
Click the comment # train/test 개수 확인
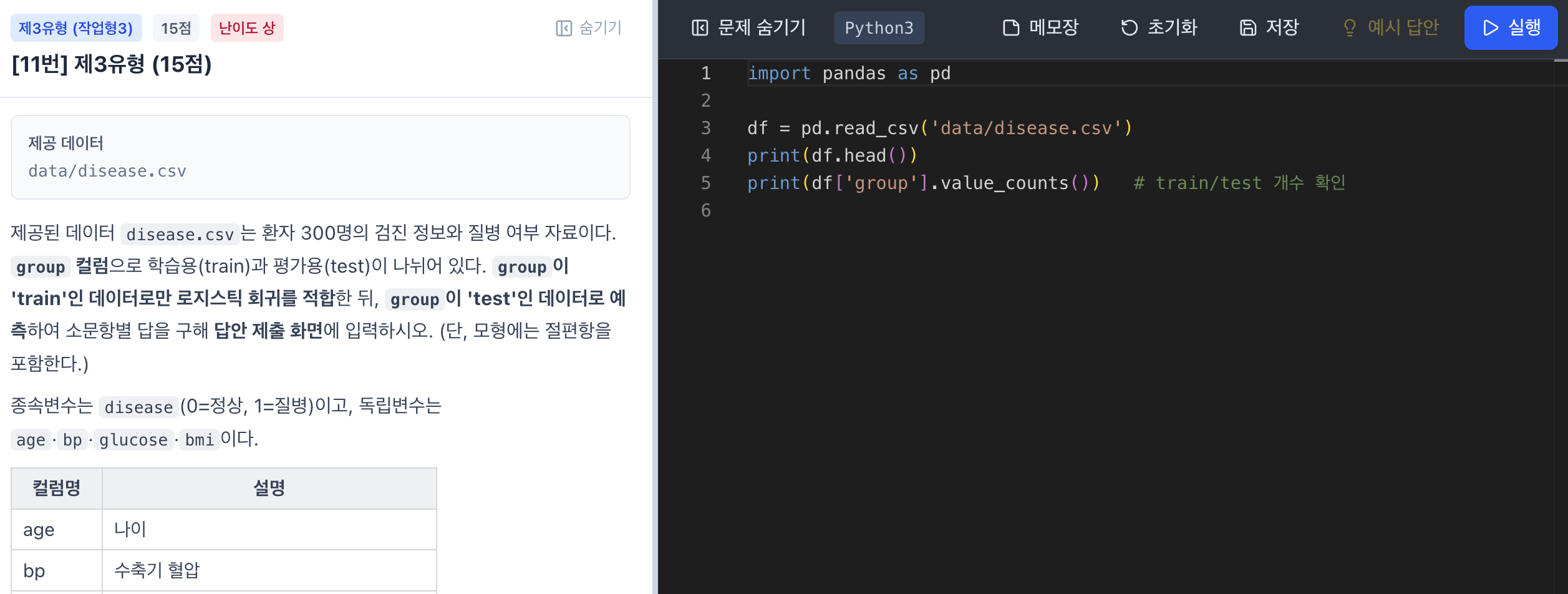(x=1239, y=183)
